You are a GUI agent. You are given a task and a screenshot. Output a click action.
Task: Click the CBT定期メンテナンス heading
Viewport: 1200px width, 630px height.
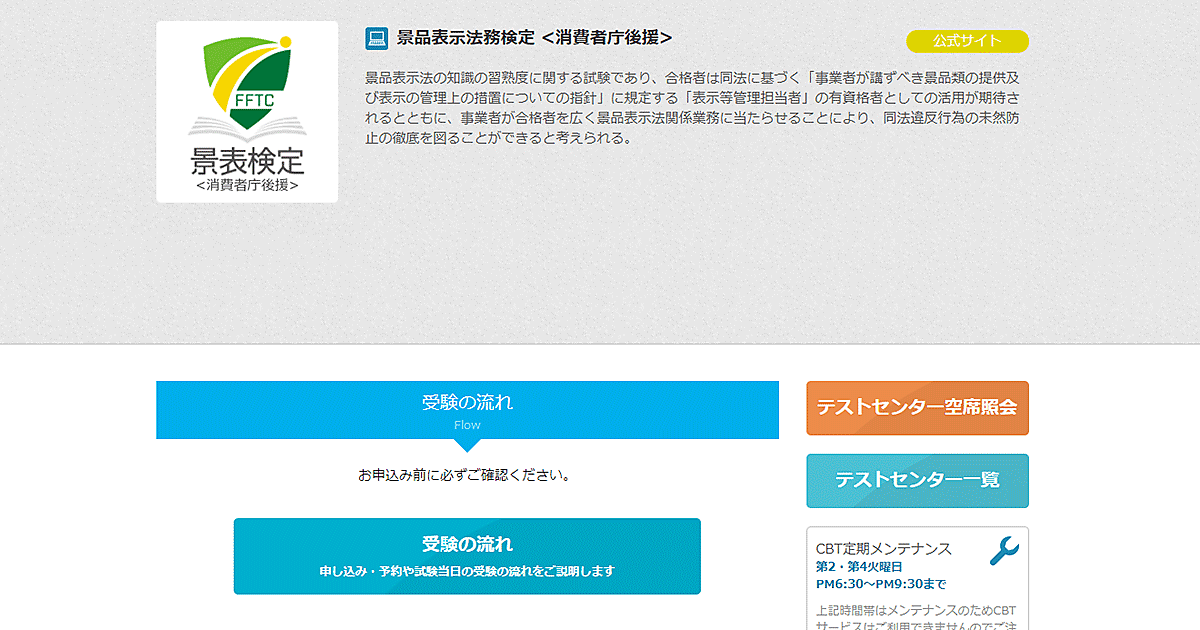pyautogui.click(x=884, y=549)
